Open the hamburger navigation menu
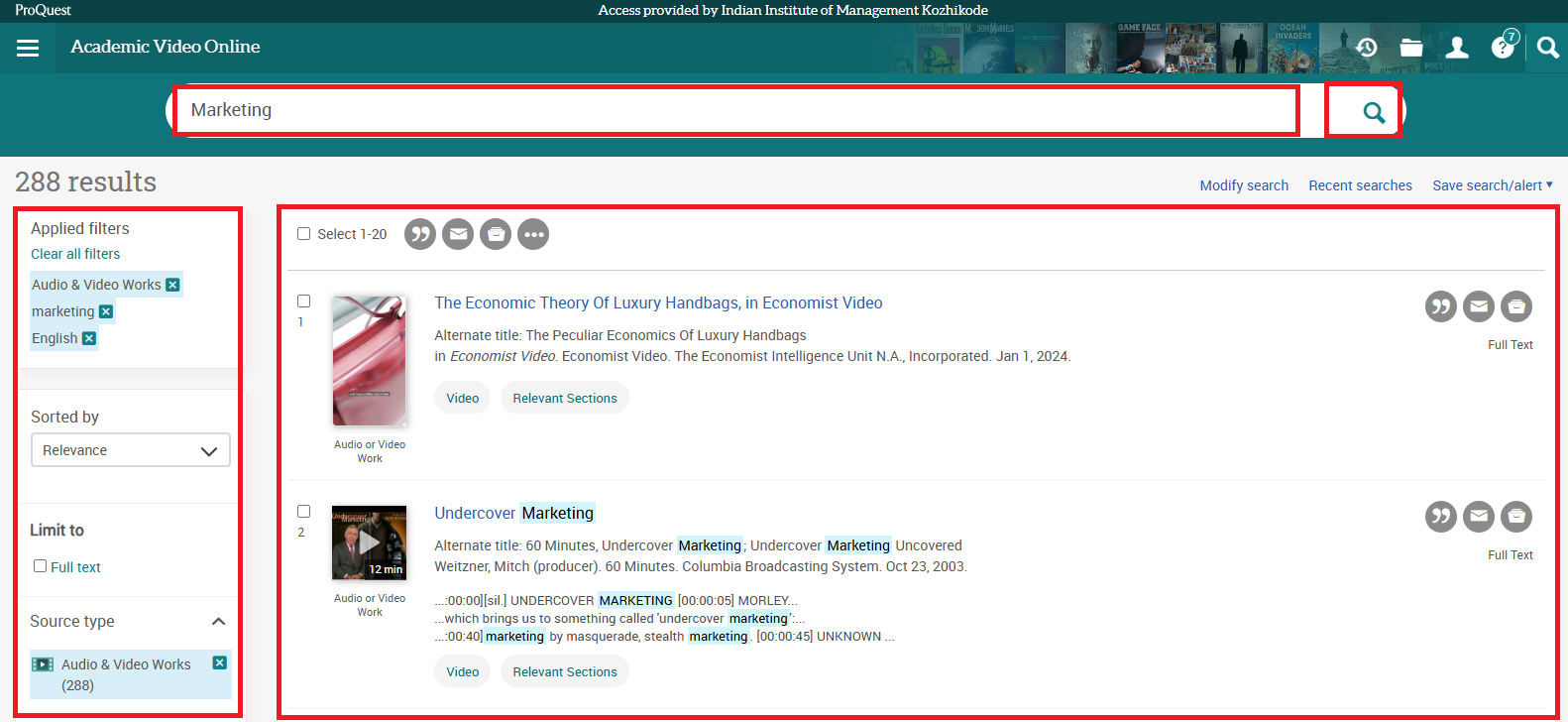 click(x=28, y=48)
